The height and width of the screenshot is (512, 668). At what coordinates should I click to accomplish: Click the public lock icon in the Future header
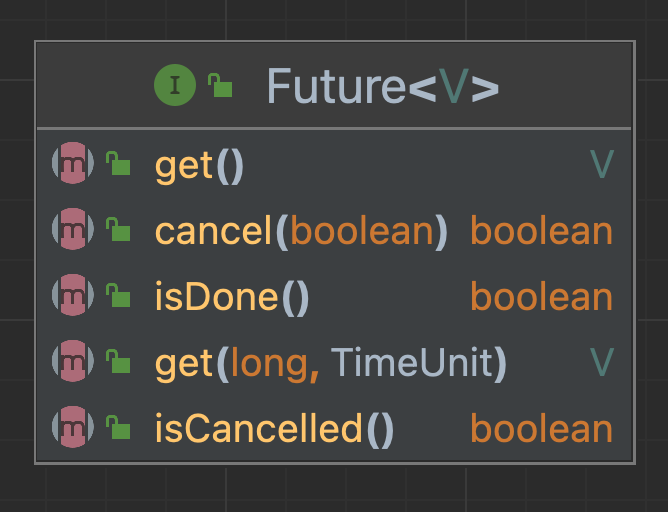[220, 85]
